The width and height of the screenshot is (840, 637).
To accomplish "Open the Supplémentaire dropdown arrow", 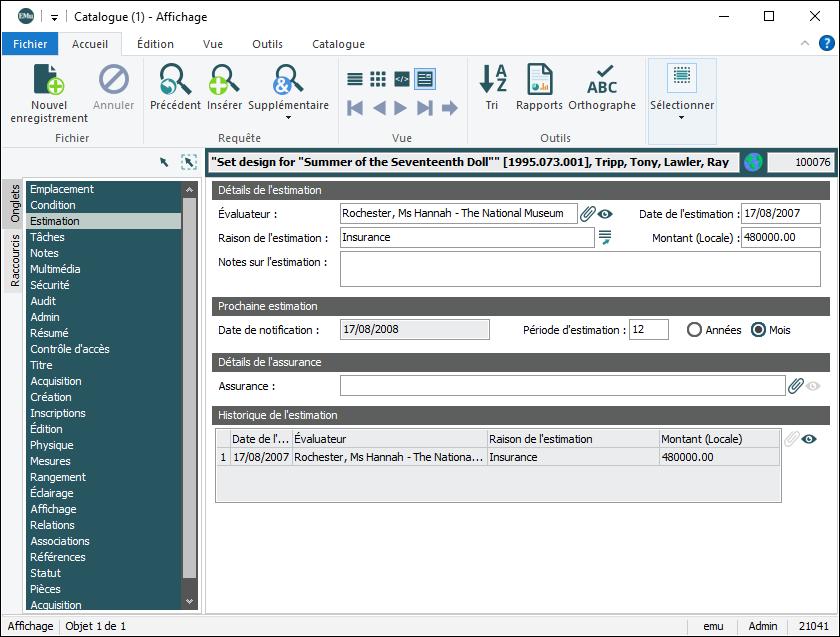I will pos(288,117).
